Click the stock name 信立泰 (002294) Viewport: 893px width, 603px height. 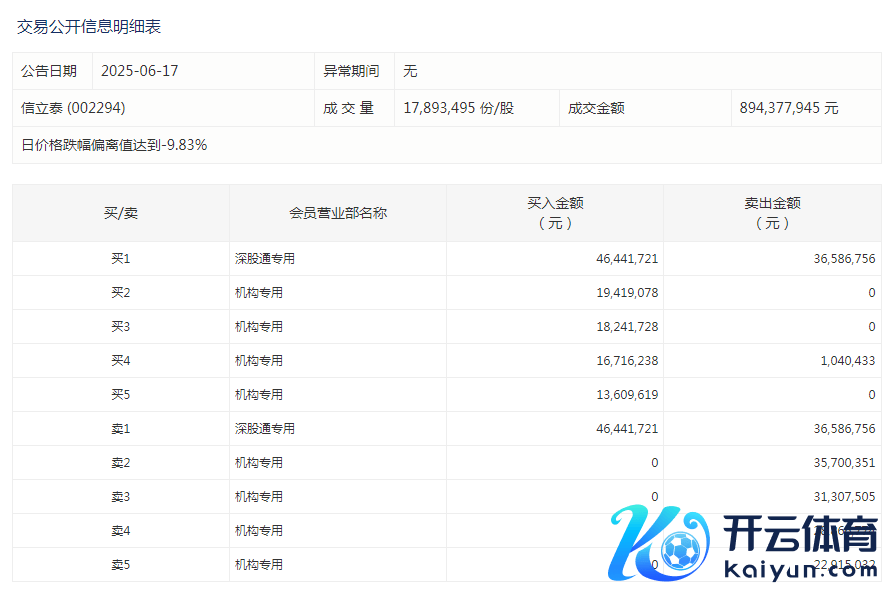coord(73,108)
